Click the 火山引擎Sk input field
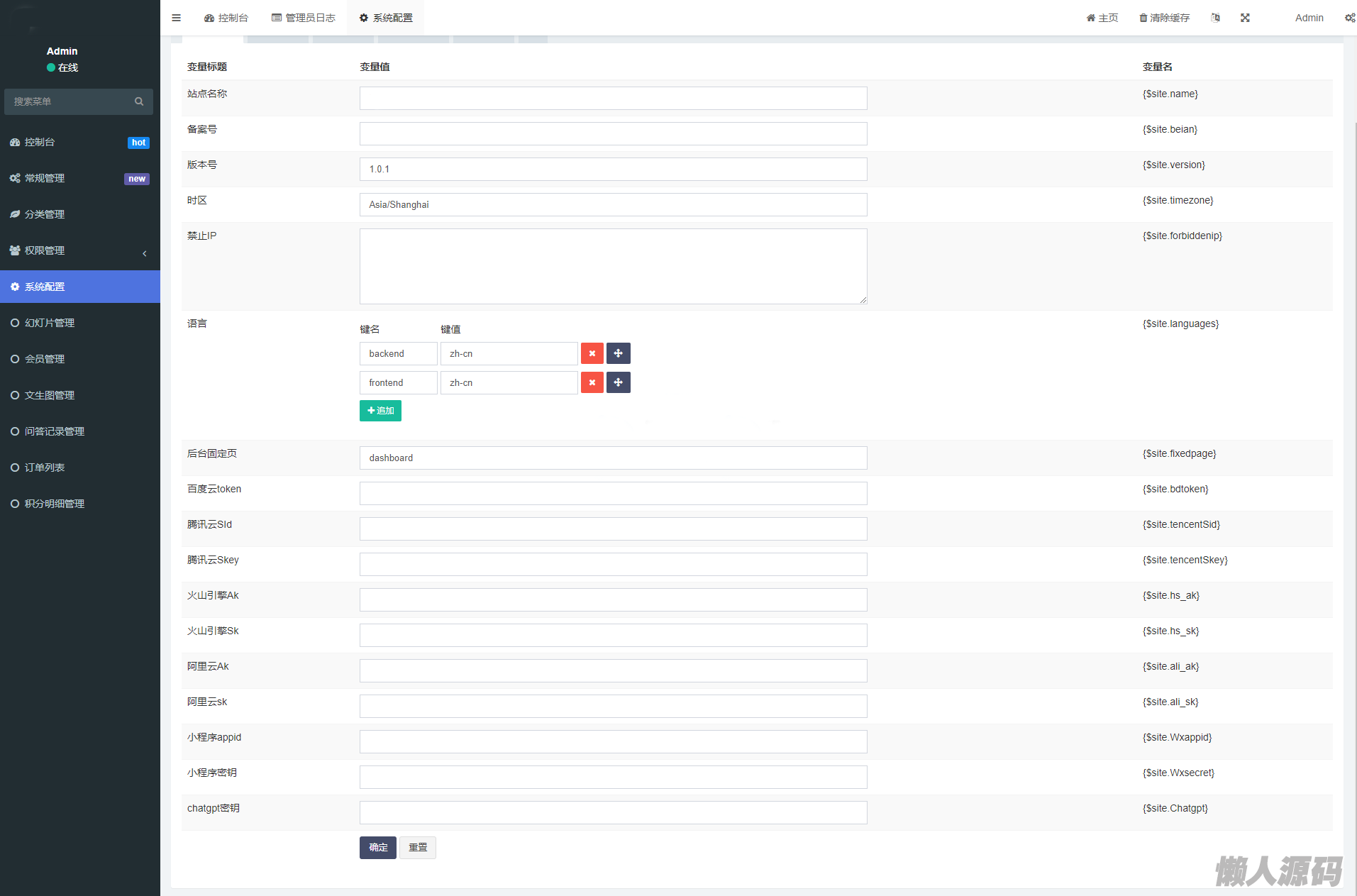The height and width of the screenshot is (896, 1357). 614,635
